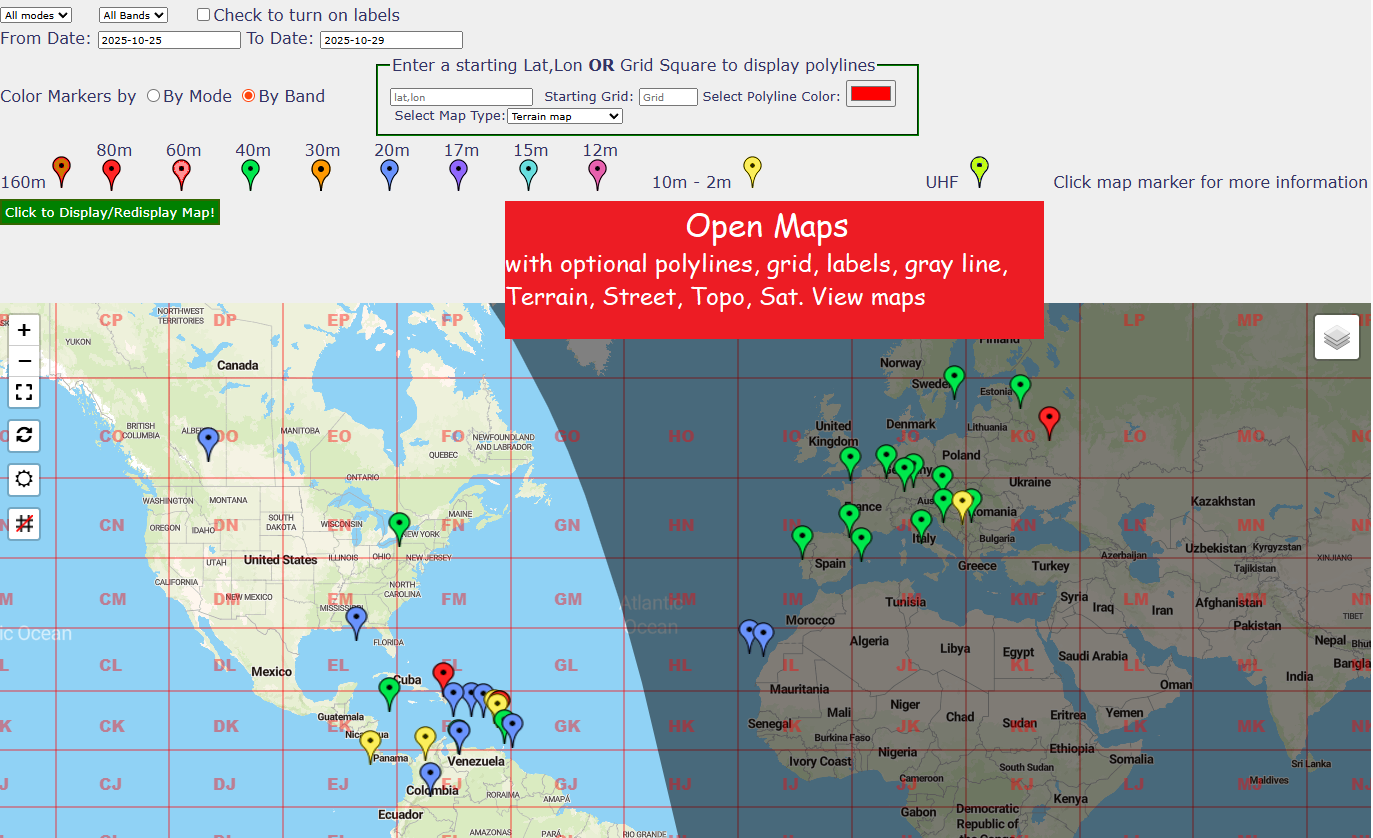Open the red polyline color picker
The image size is (1373, 838).
(870, 94)
